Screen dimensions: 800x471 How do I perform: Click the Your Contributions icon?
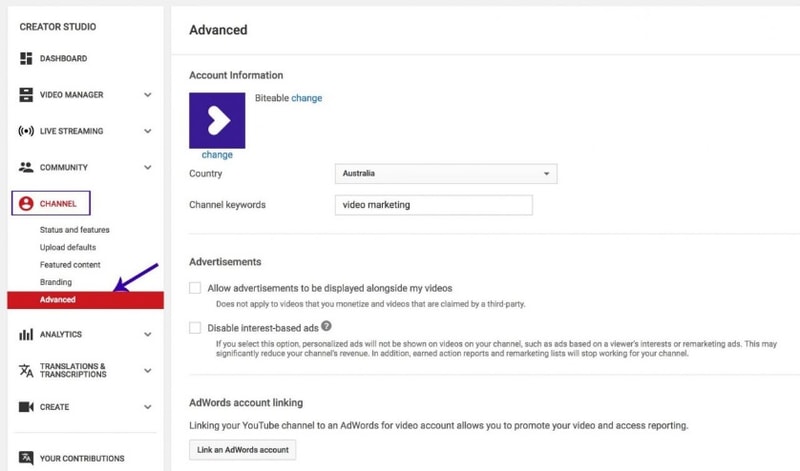click(26, 458)
